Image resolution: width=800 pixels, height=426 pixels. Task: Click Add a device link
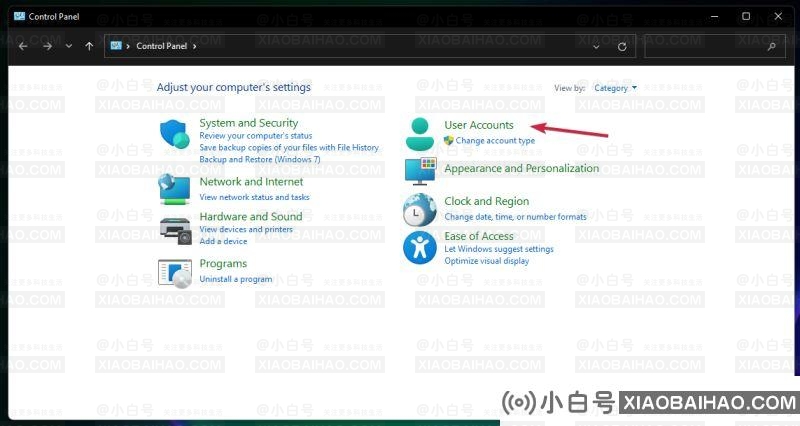click(x=223, y=241)
